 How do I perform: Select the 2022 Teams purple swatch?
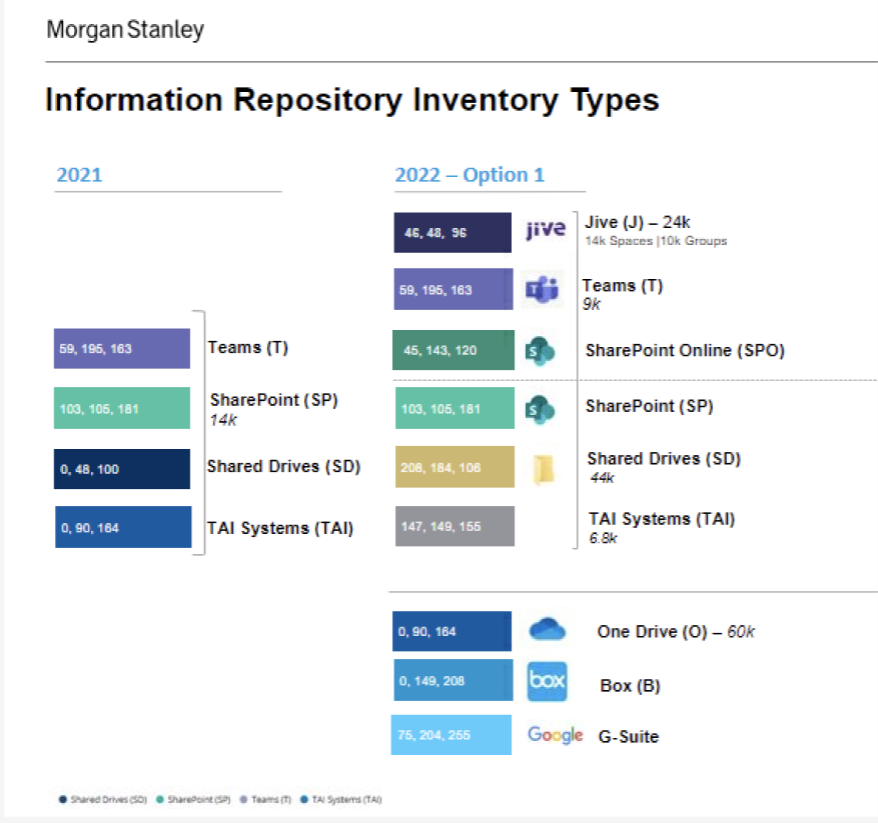pyautogui.click(x=454, y=289)
